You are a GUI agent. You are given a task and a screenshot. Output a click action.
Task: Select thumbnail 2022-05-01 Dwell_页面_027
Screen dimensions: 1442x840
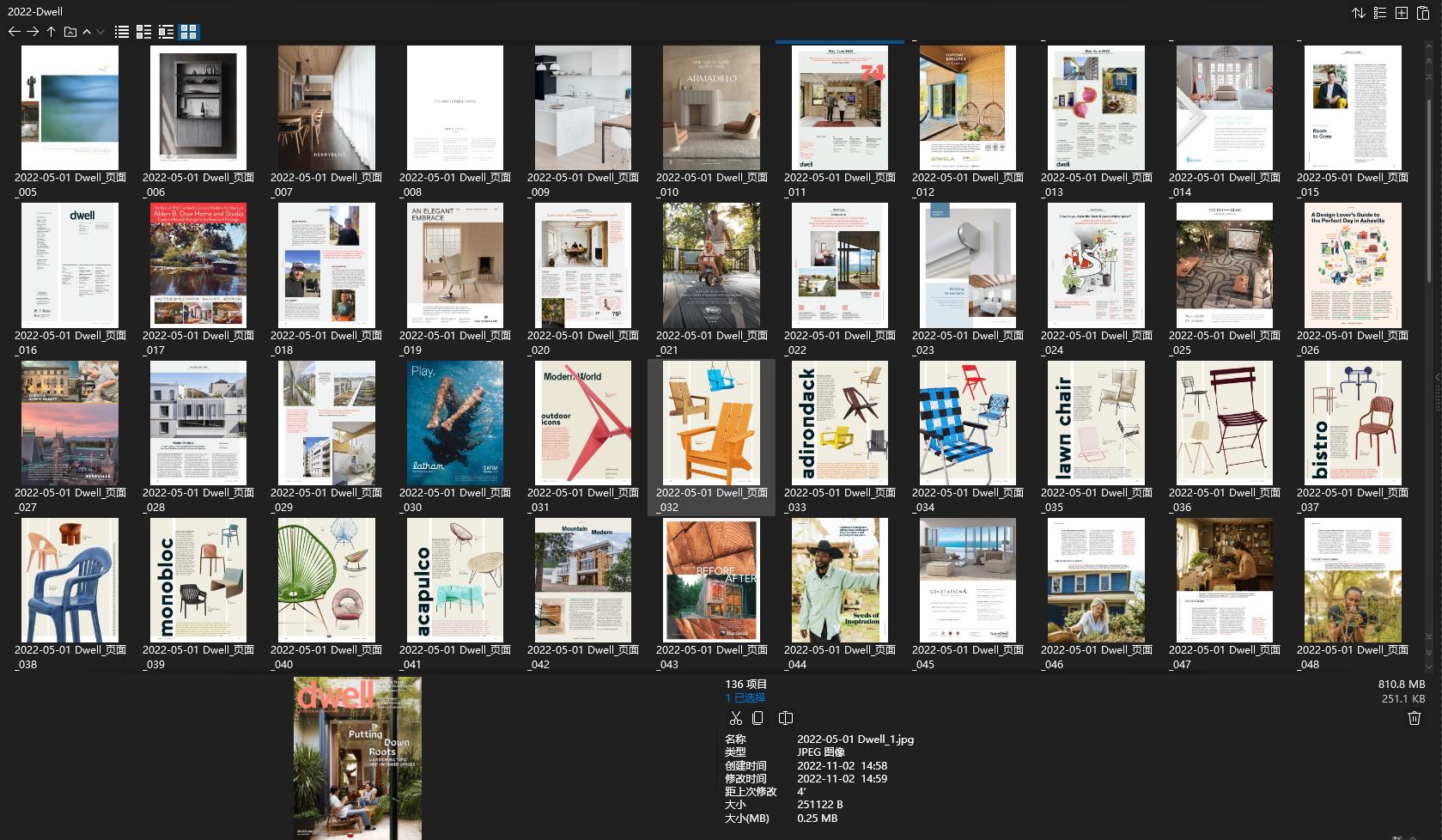point(70,423)
